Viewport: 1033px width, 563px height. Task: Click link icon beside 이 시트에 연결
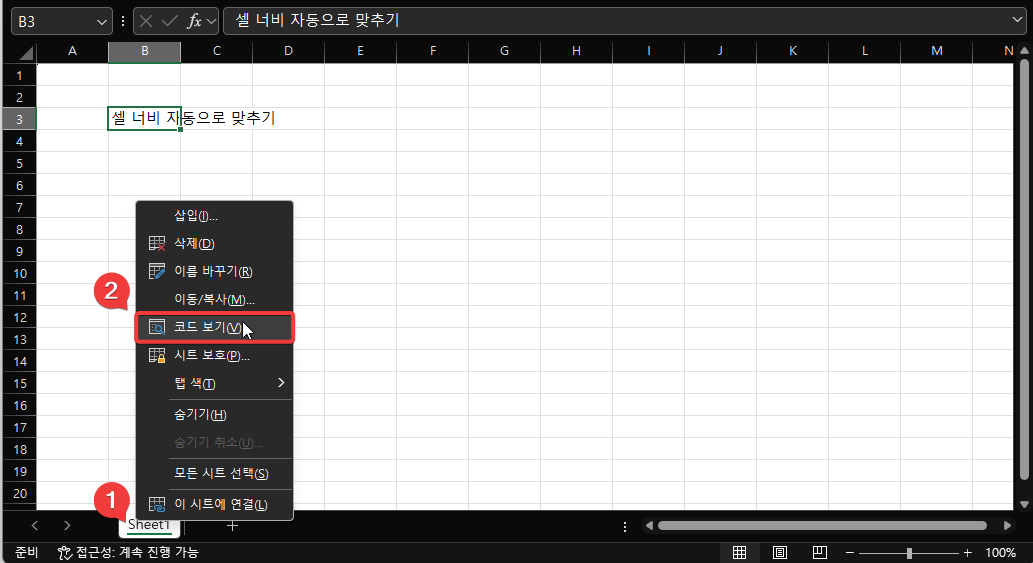coord(157,504)
